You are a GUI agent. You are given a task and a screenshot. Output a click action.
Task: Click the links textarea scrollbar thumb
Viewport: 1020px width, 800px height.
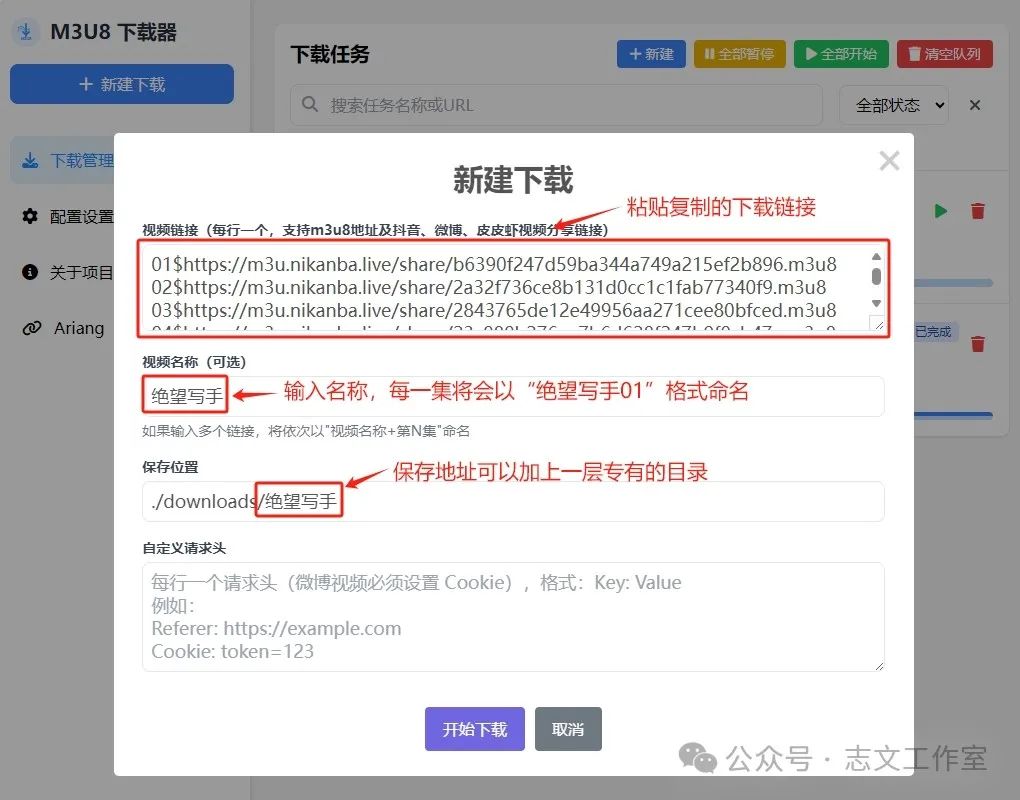[876, 276]
